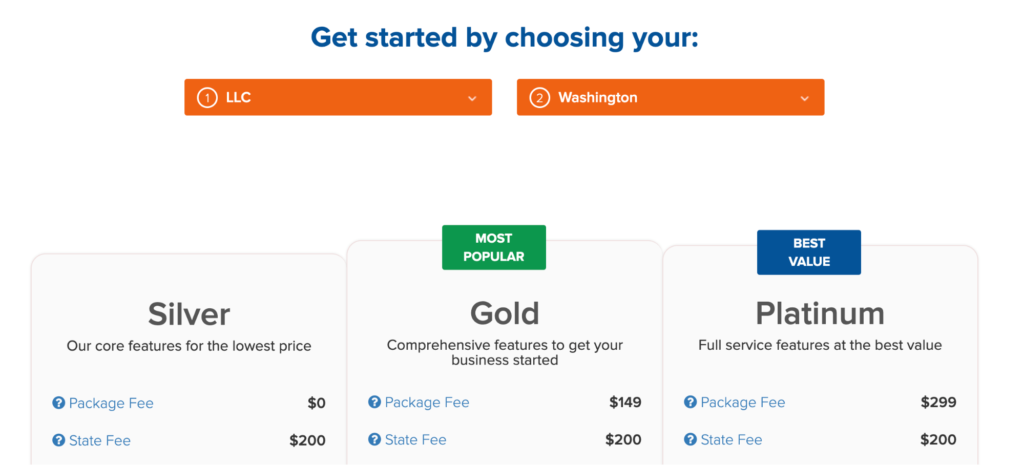The width and height of the screenshot is (1024, 465).
Task: Click the circled number 1 step icon
Action: tap(207, 99)
